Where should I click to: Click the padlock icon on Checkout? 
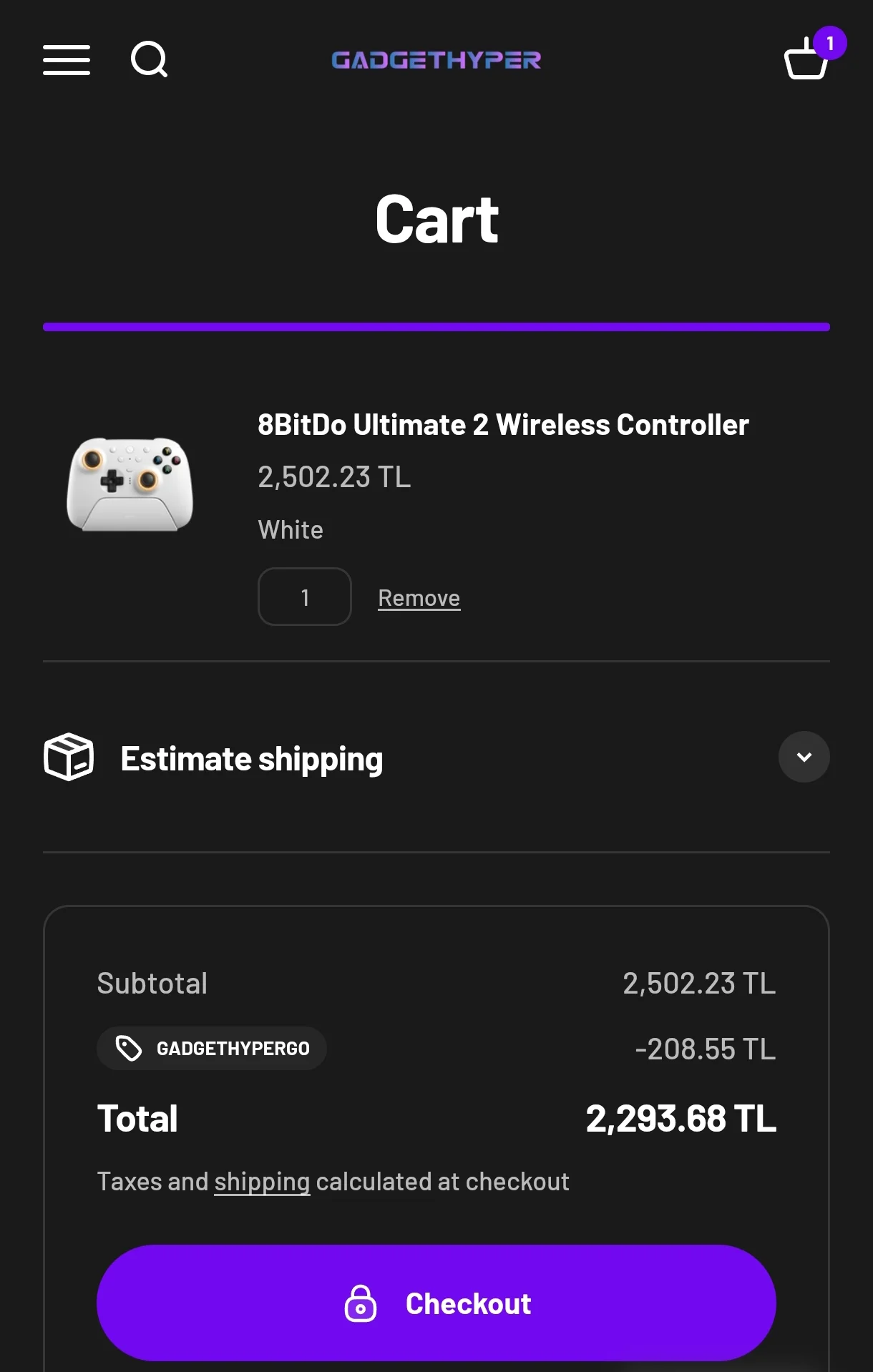tap(361, 1303)
